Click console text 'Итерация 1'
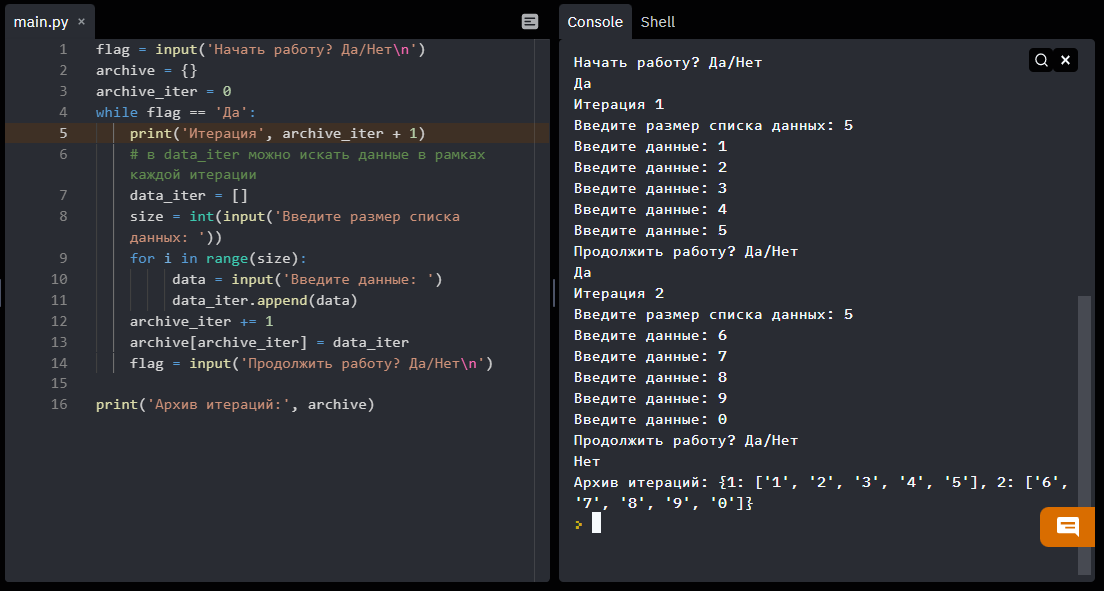The height and width of the screenshot is (591, 1104). point(619,104)
